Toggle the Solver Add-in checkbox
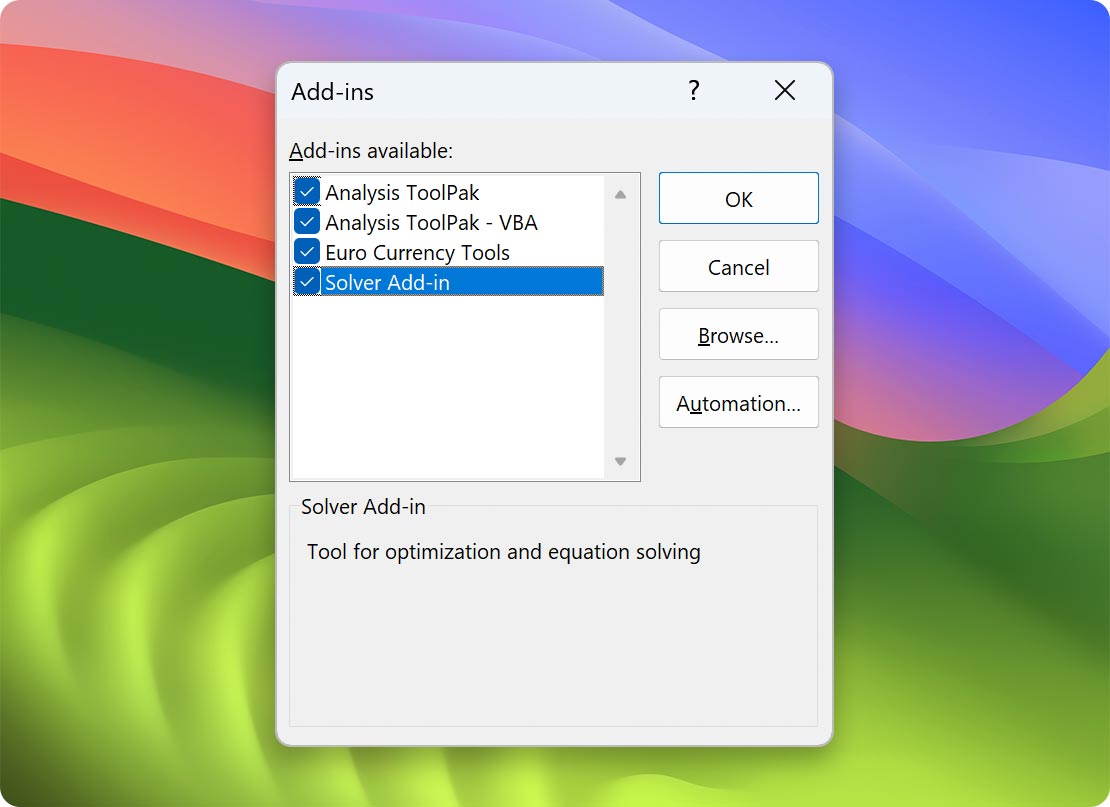 coord(306,281)
